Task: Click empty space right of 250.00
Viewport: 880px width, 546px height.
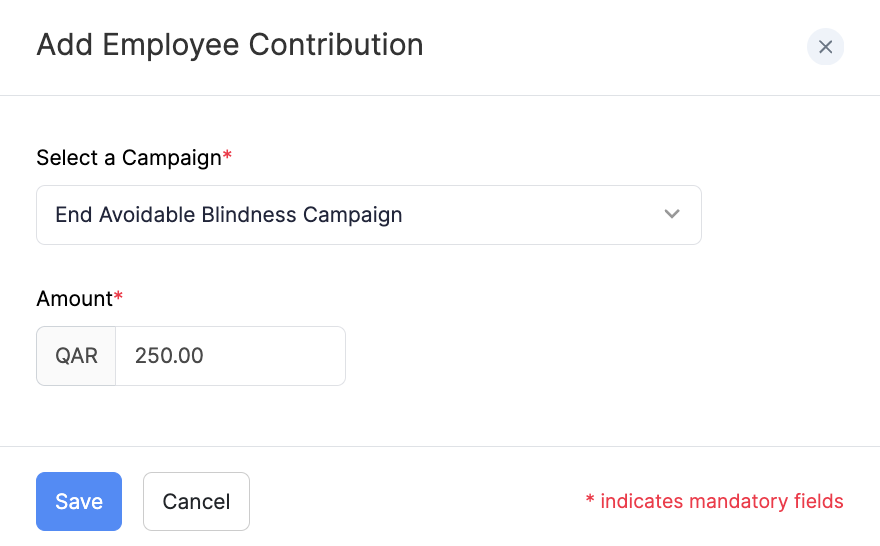Action: 280,356
